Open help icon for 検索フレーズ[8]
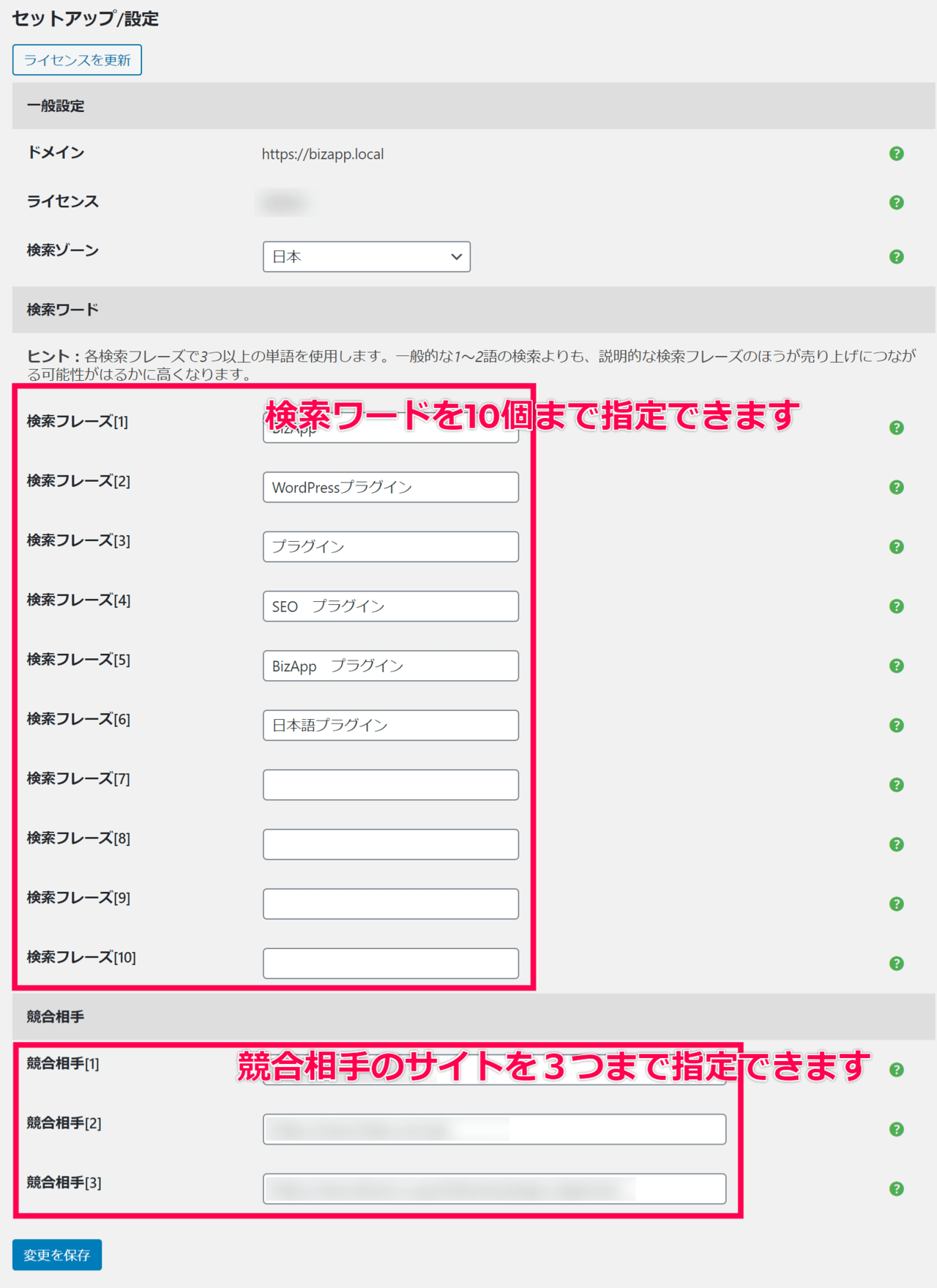The height and width of the screenshot is (1288, 937). click(x=896, y=845)
